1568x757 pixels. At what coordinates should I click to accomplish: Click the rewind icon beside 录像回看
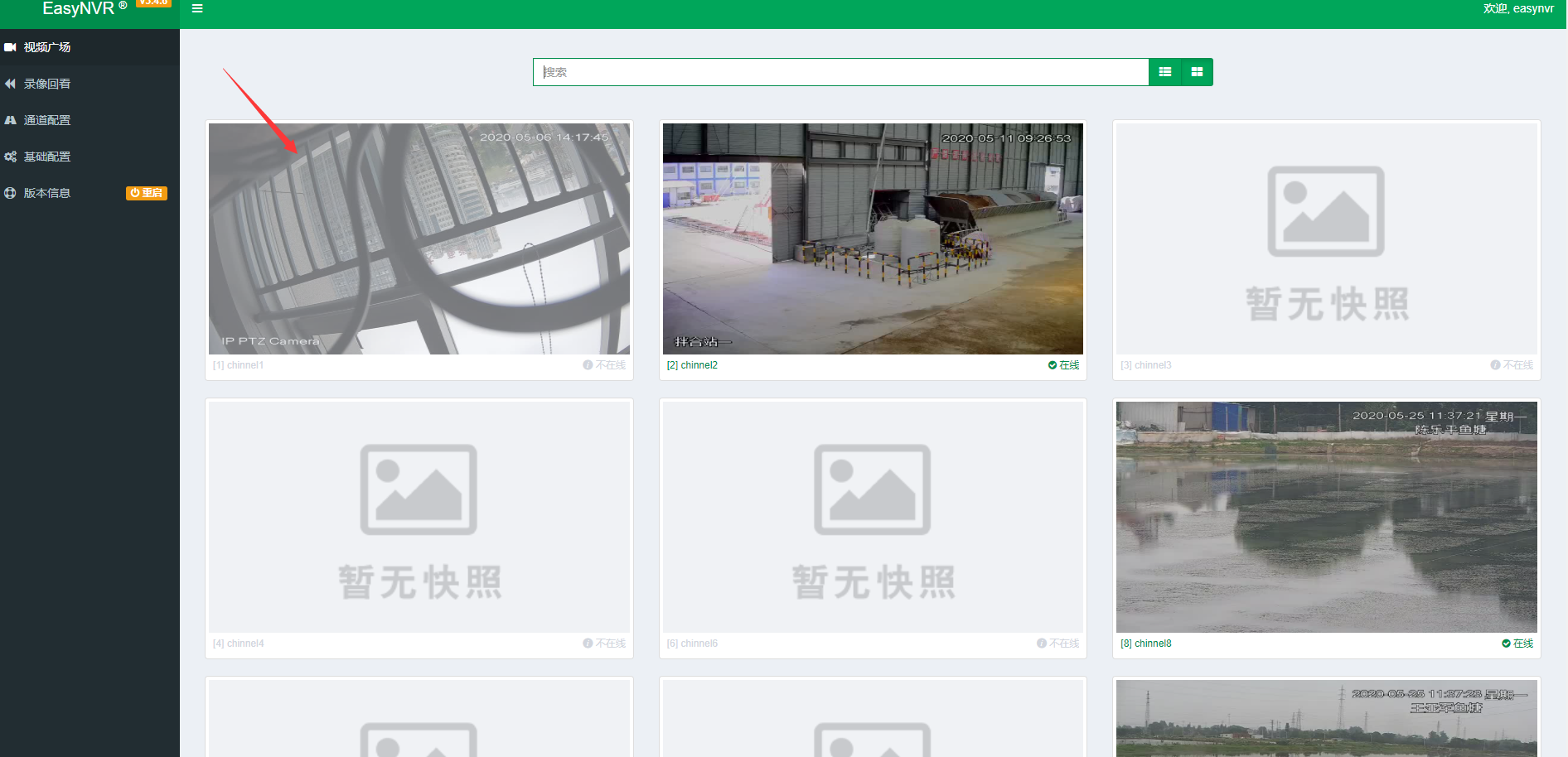coord(10,84)
